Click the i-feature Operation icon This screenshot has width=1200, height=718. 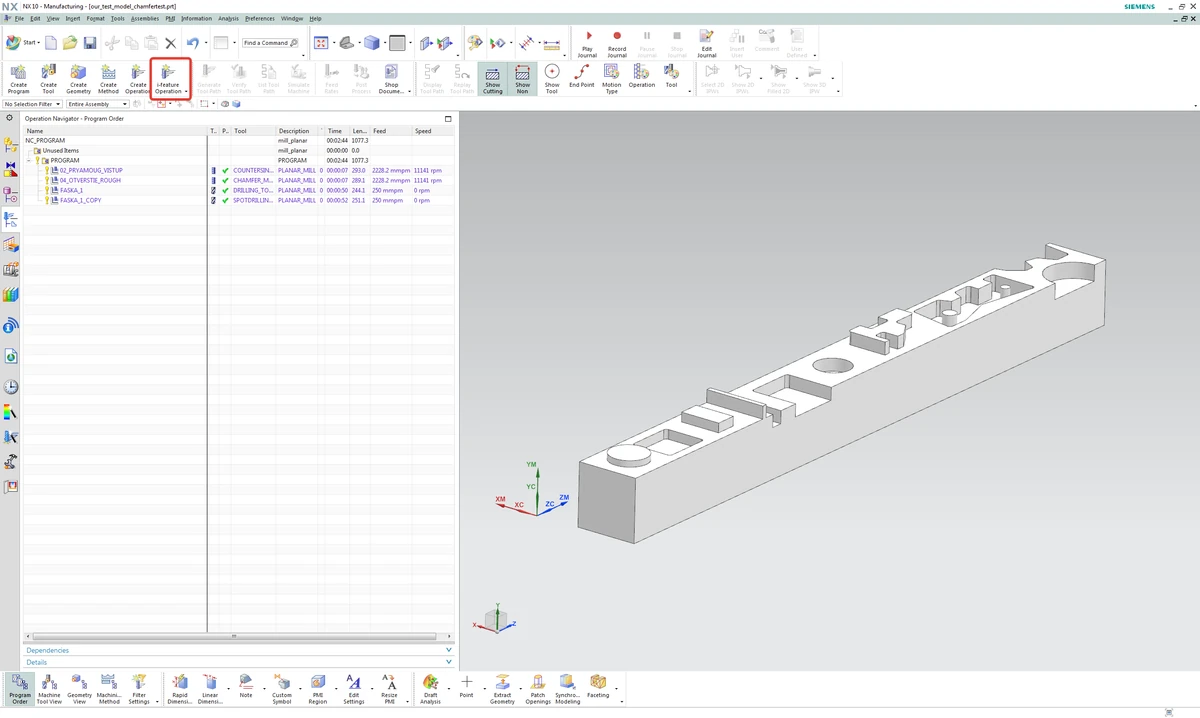coord(168,78)
